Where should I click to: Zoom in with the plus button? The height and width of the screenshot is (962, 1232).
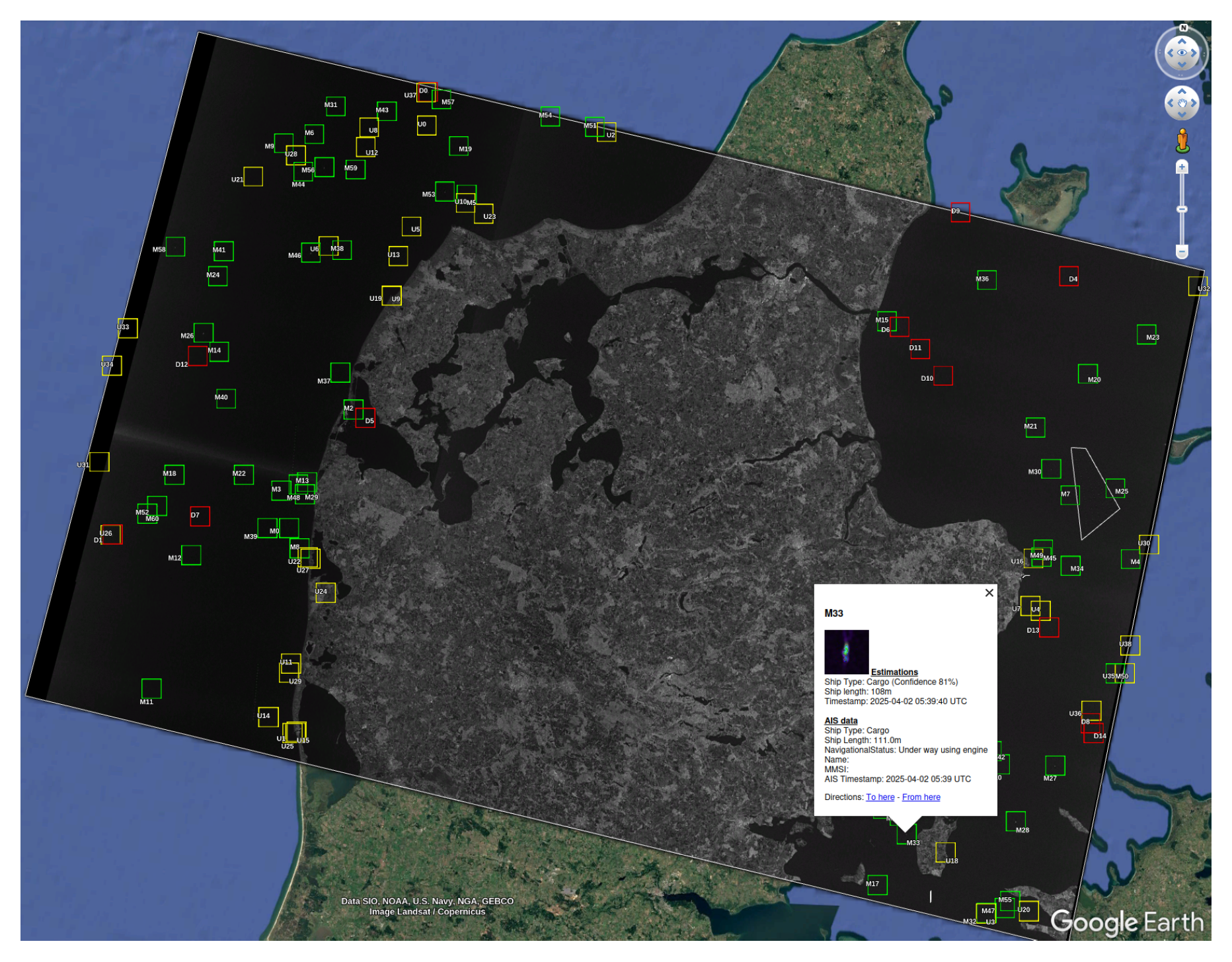tap(1182, 167)
